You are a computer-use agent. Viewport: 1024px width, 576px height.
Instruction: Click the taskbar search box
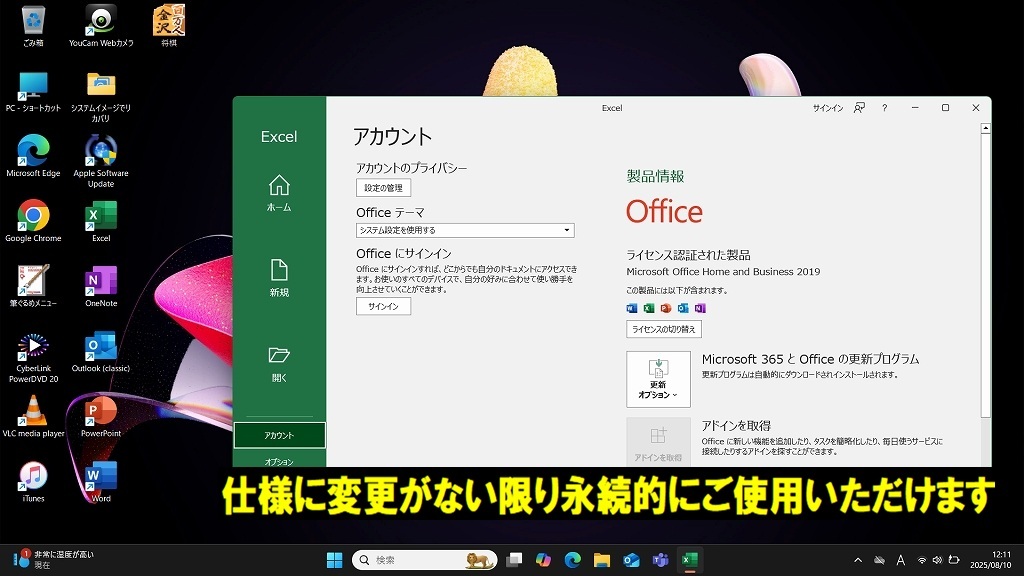pos(425,560)
